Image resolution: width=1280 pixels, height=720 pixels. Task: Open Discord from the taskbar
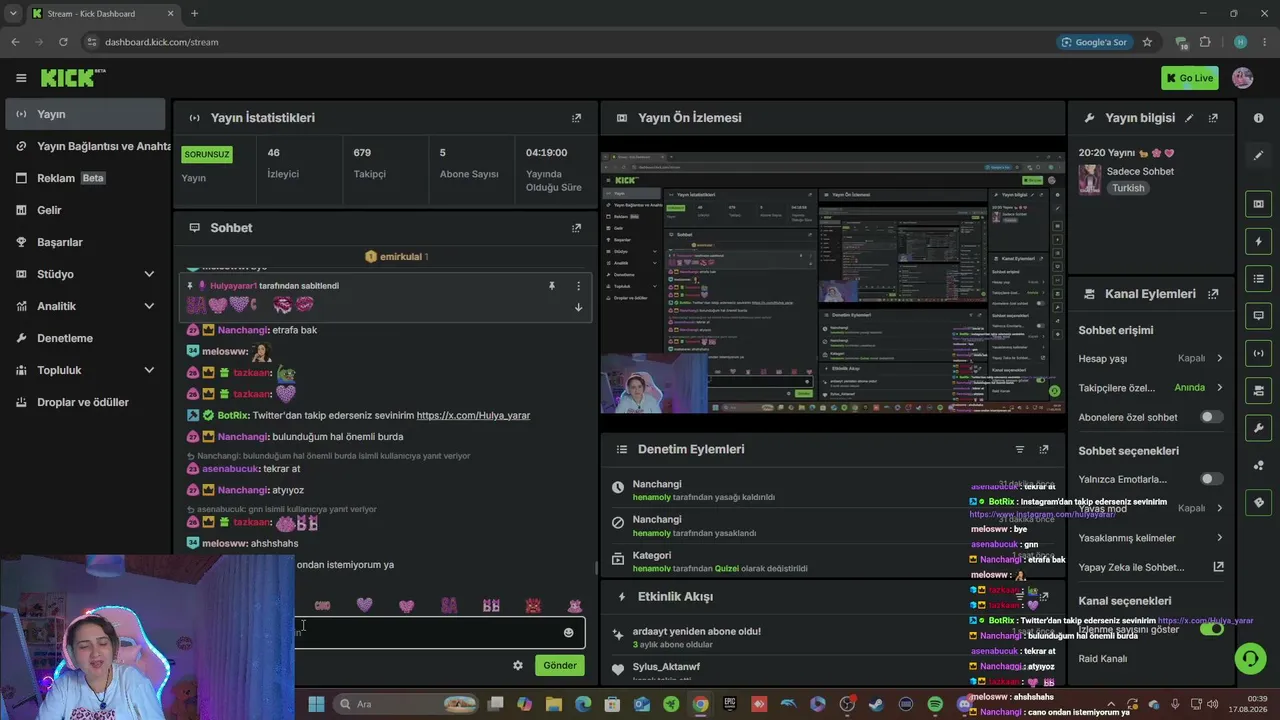[x=965, y=704]
